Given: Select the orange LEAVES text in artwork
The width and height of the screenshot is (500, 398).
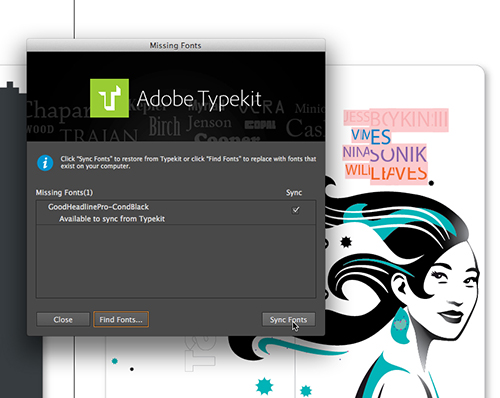Looking at the screenshot, I should tap(399, 174).
